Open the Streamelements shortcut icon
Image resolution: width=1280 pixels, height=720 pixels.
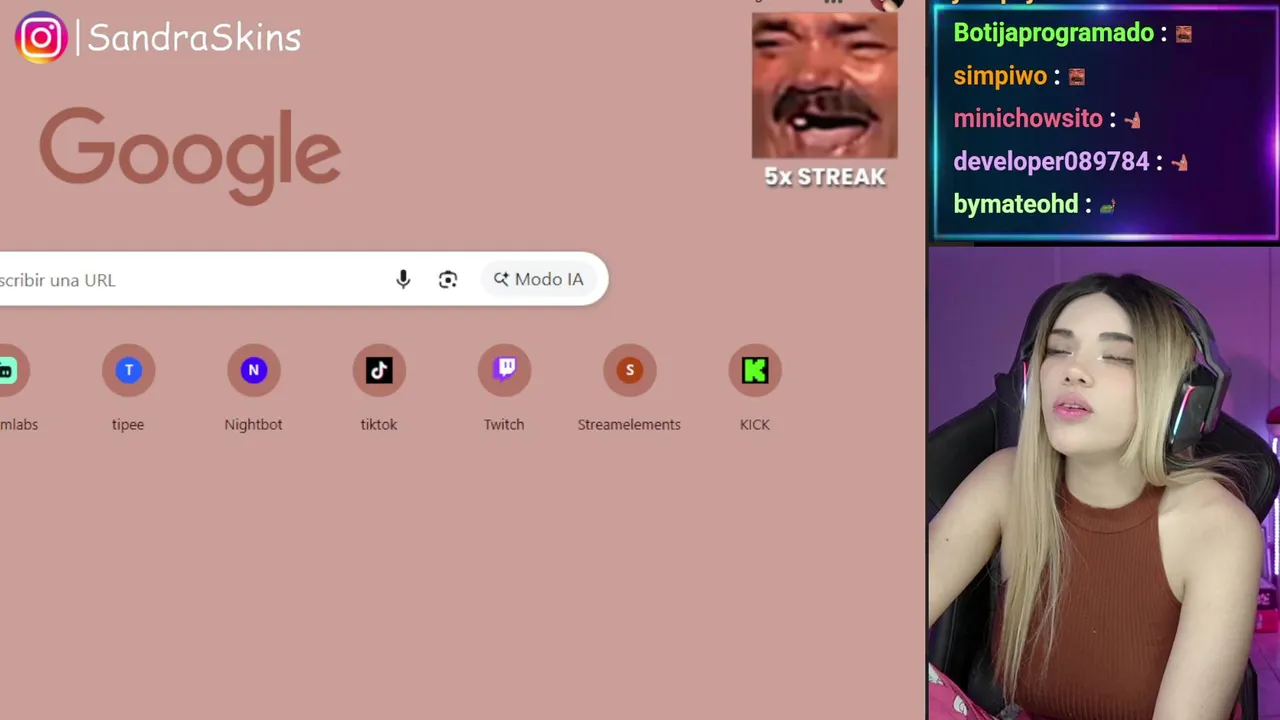click(629, 370)
